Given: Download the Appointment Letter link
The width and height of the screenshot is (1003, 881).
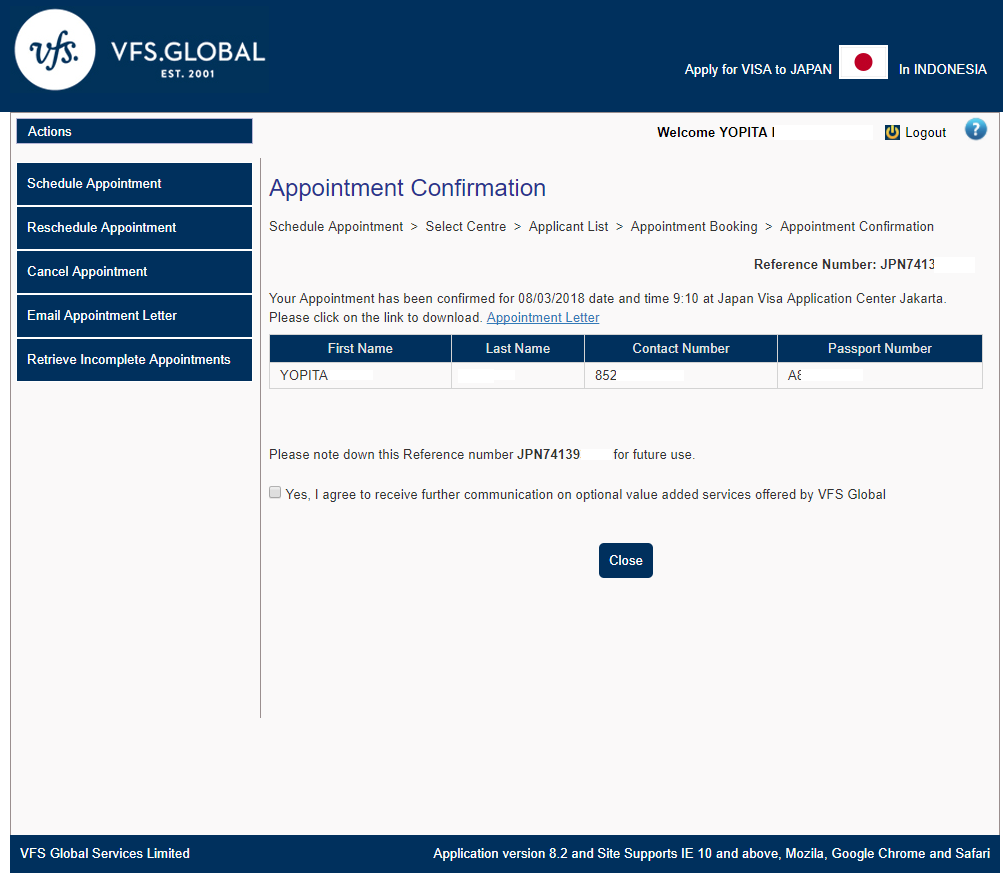Looking at the screenshot, I should pos(543,317).
